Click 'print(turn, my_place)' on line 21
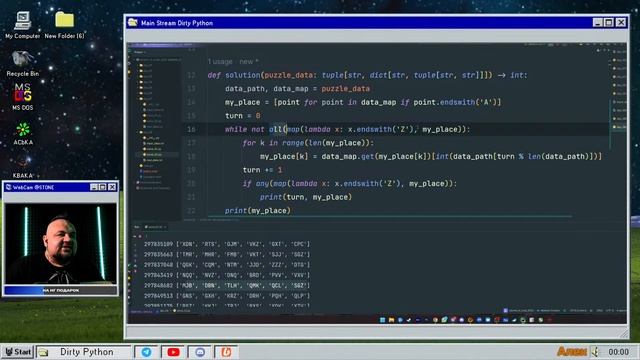The image size is (640, 360). coord(306,197)
